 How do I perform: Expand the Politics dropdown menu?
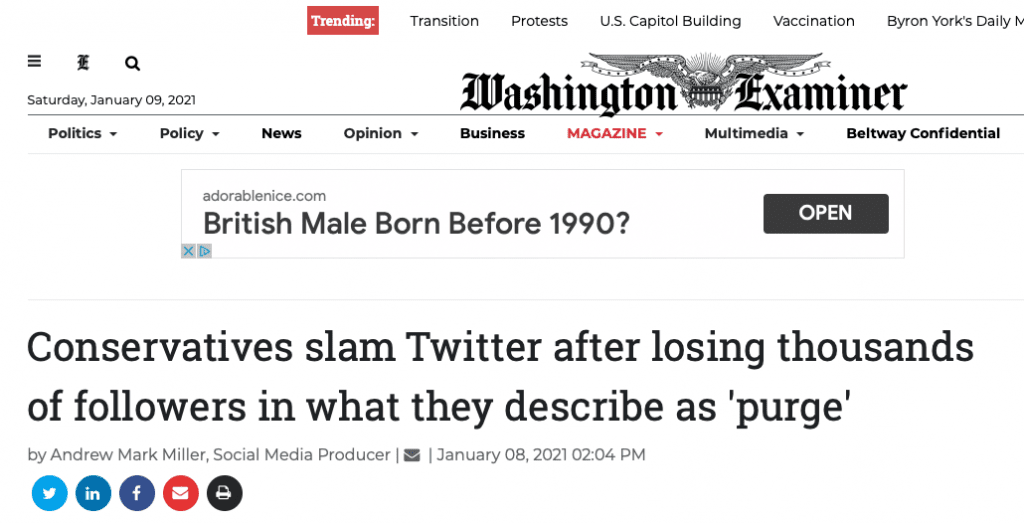(82, 133)
